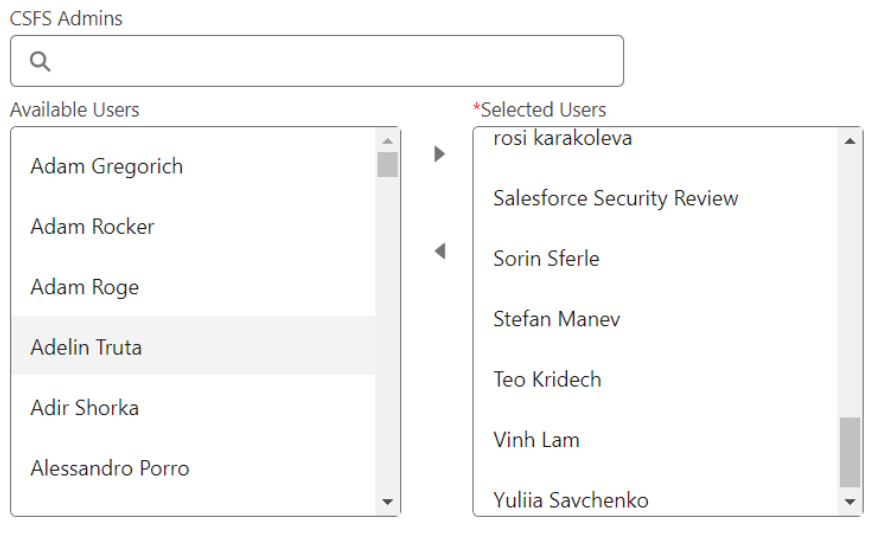Click the right arrow to add selected user
The image size is (874, 533).
tap(440, 154)
